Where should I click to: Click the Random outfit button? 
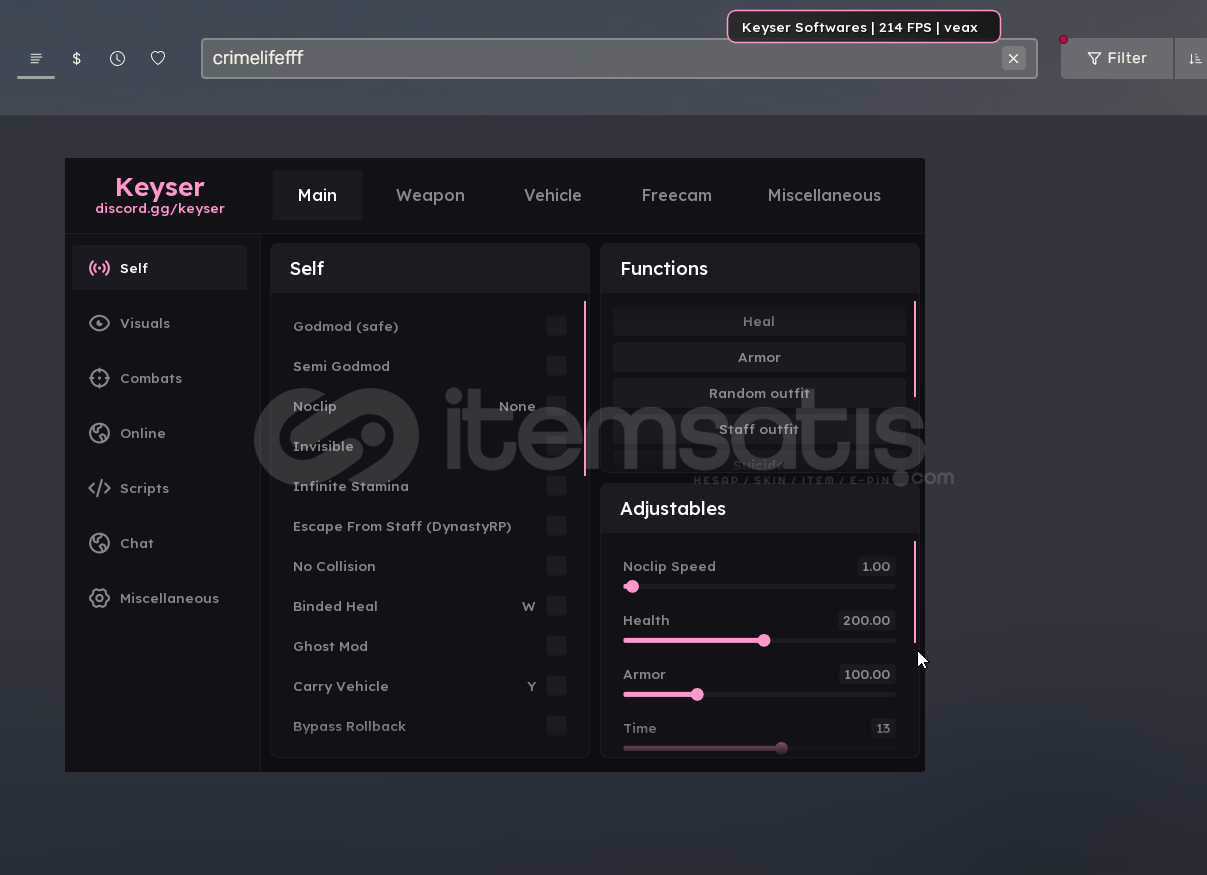pyautogui.click(x=759, y=393)
